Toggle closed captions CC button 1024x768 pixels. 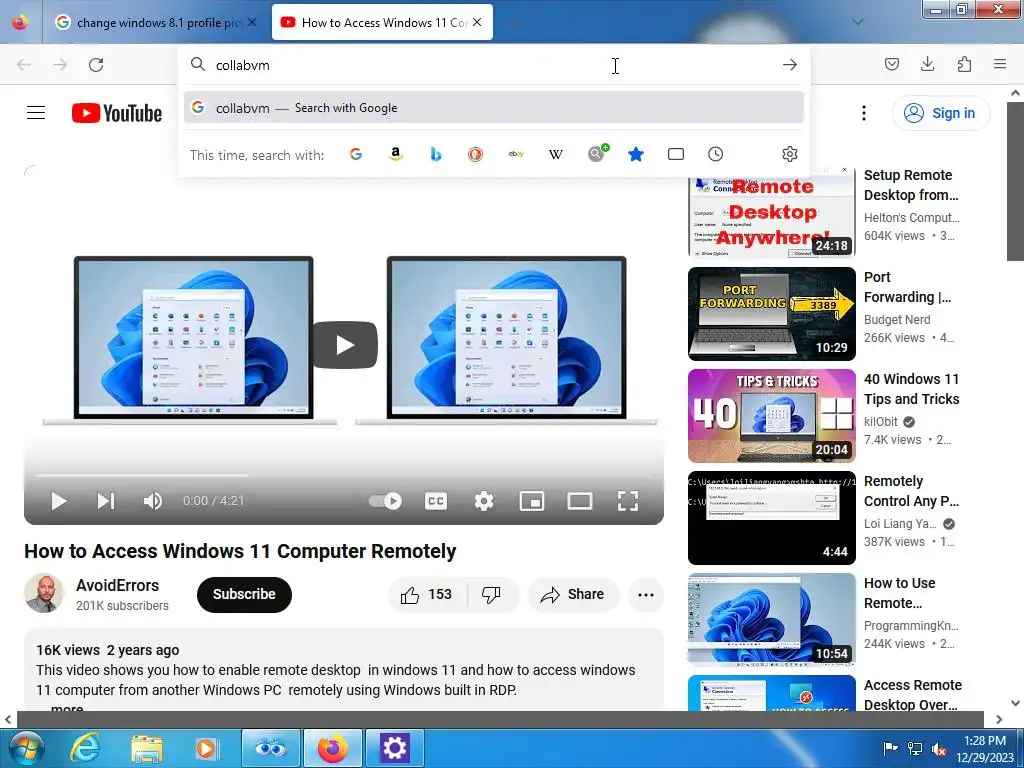(x=436, y=501)
